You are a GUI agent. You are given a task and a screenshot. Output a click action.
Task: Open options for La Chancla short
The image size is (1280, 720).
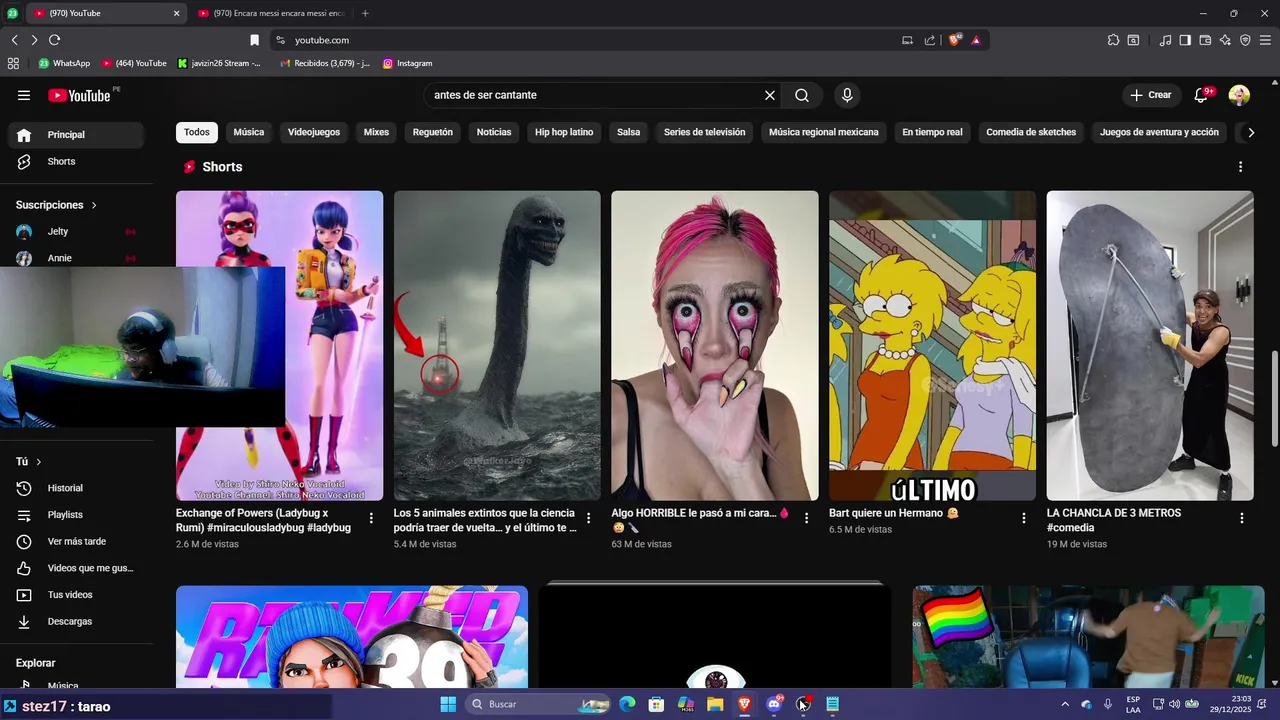click(x=1241, y=518)
